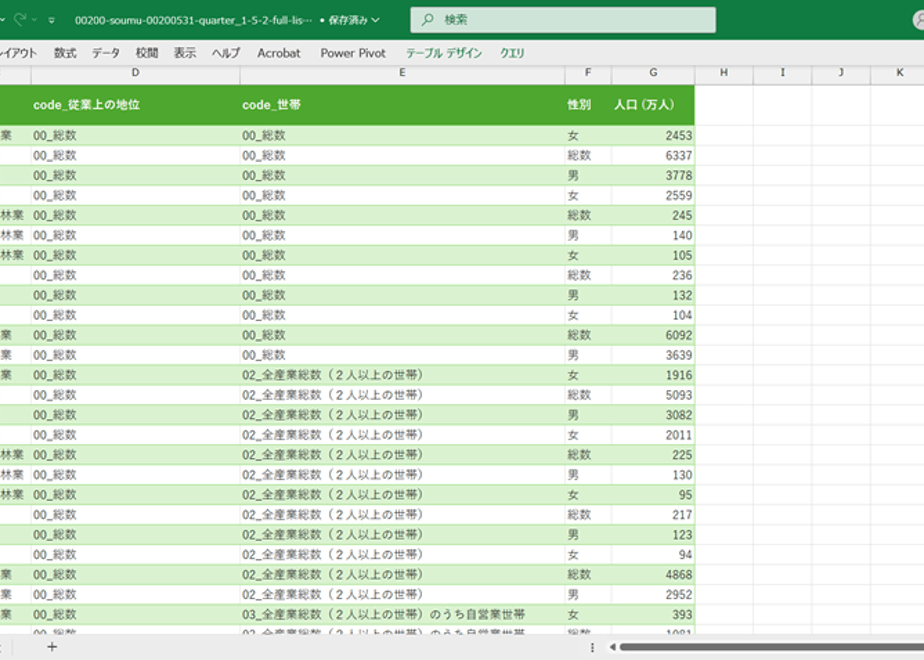Image resolution: width=924 pixels, height=660 pixels.
Task: Click the 人口 (万人) table header cell
Action: point(644,105)
